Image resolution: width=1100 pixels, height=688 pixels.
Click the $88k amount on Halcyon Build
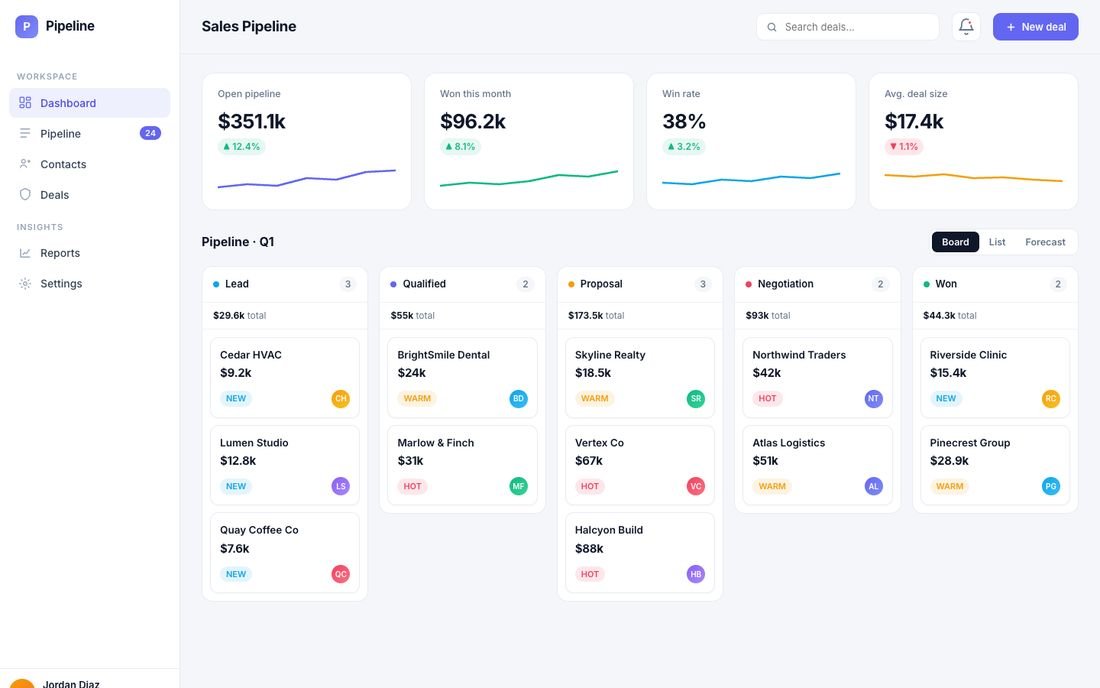589,548
